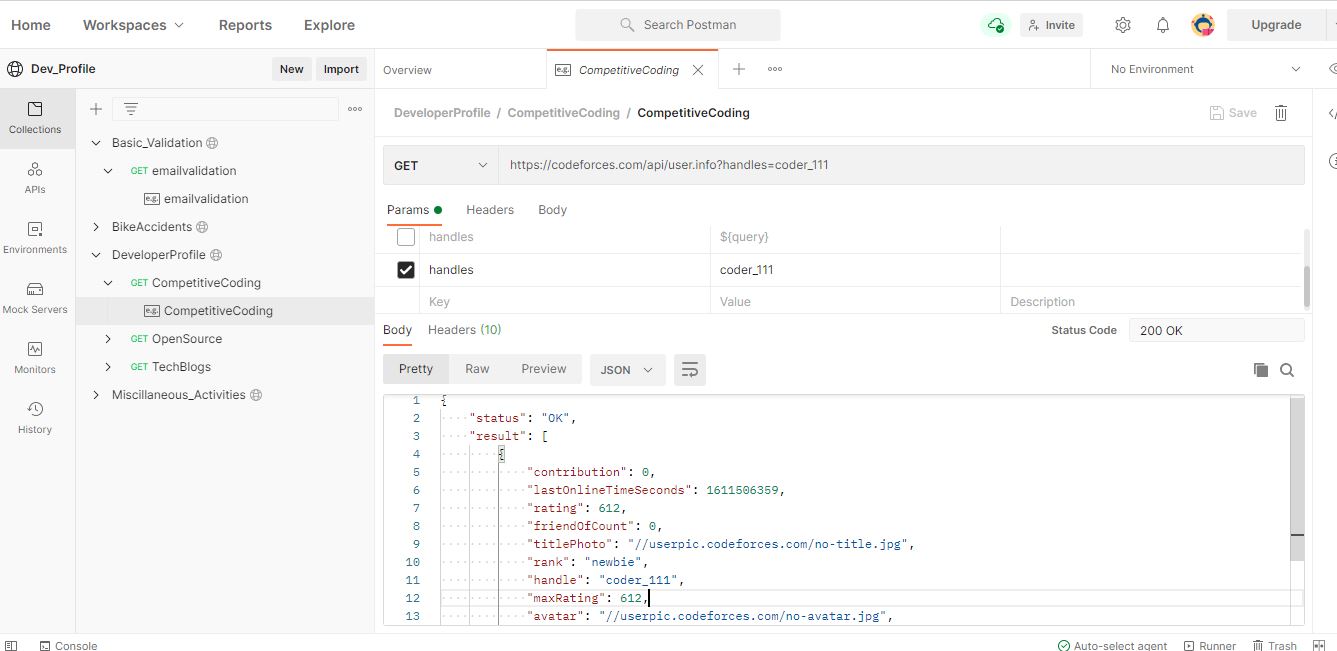Click the plus icon to create collection
The height and width of the screenshot is (651, 1337).
[x=96, y=109]
